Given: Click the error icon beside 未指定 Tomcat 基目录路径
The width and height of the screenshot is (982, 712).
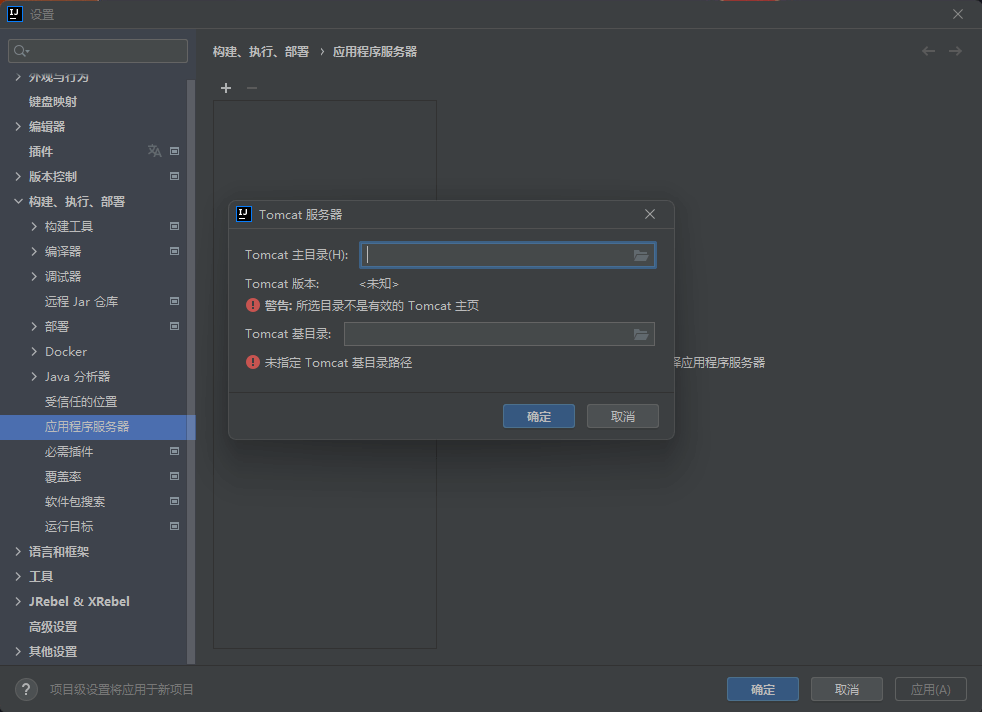Looking at the screenshot, I should 252,362.
